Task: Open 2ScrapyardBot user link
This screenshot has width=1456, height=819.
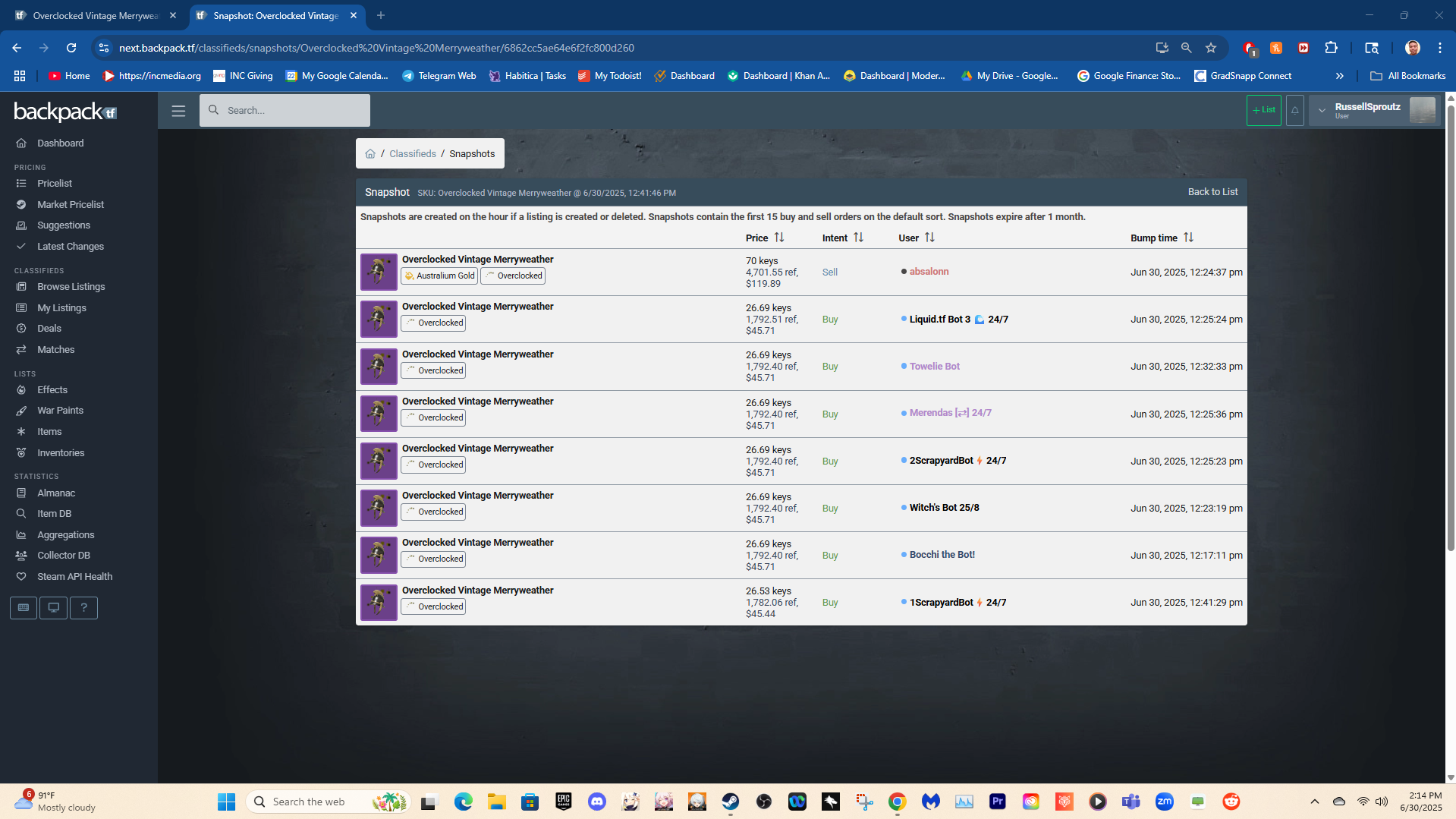Action: (958, 461)
